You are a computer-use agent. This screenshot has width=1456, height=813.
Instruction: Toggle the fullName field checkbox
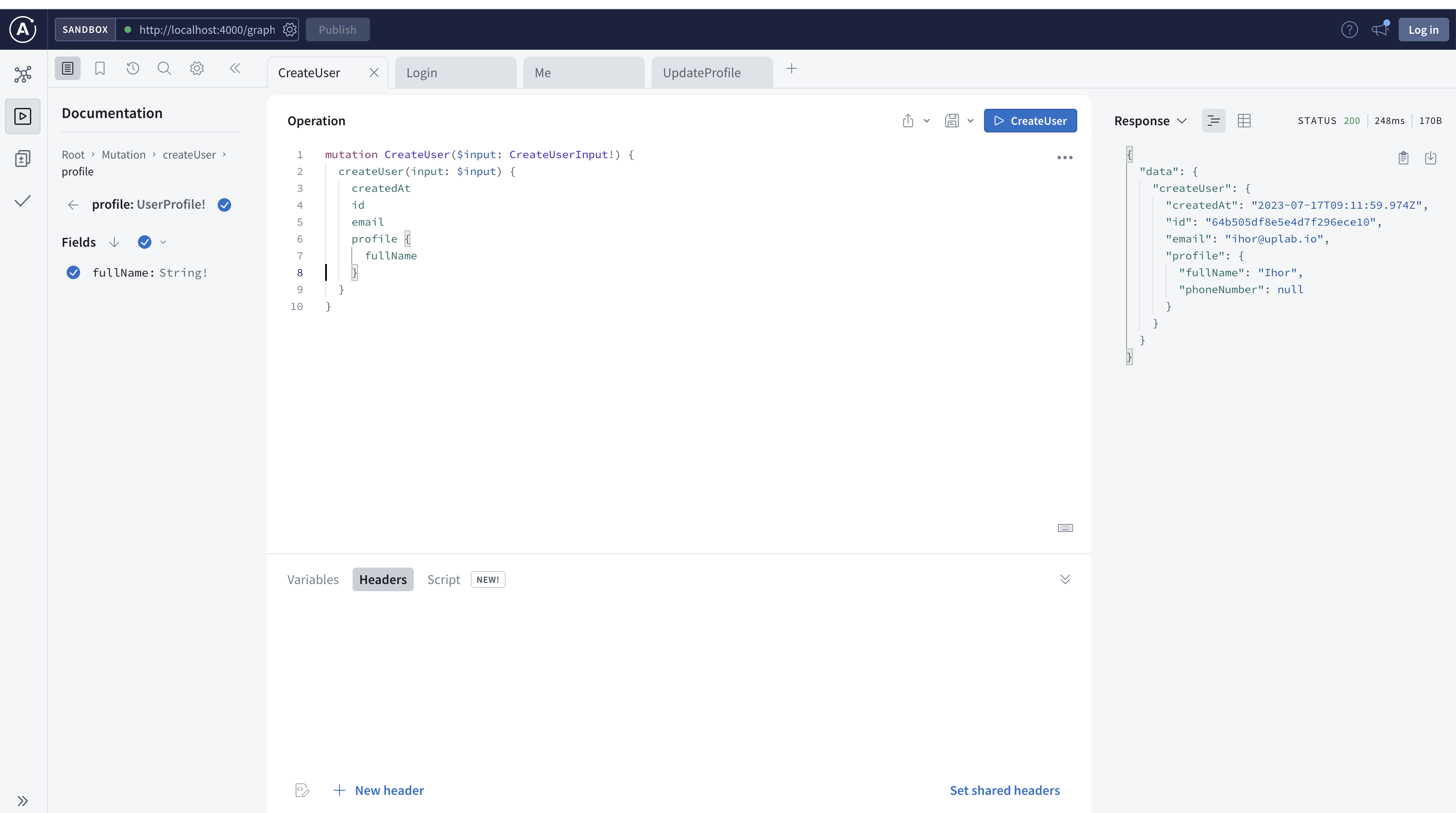click(x=73, y=272)
